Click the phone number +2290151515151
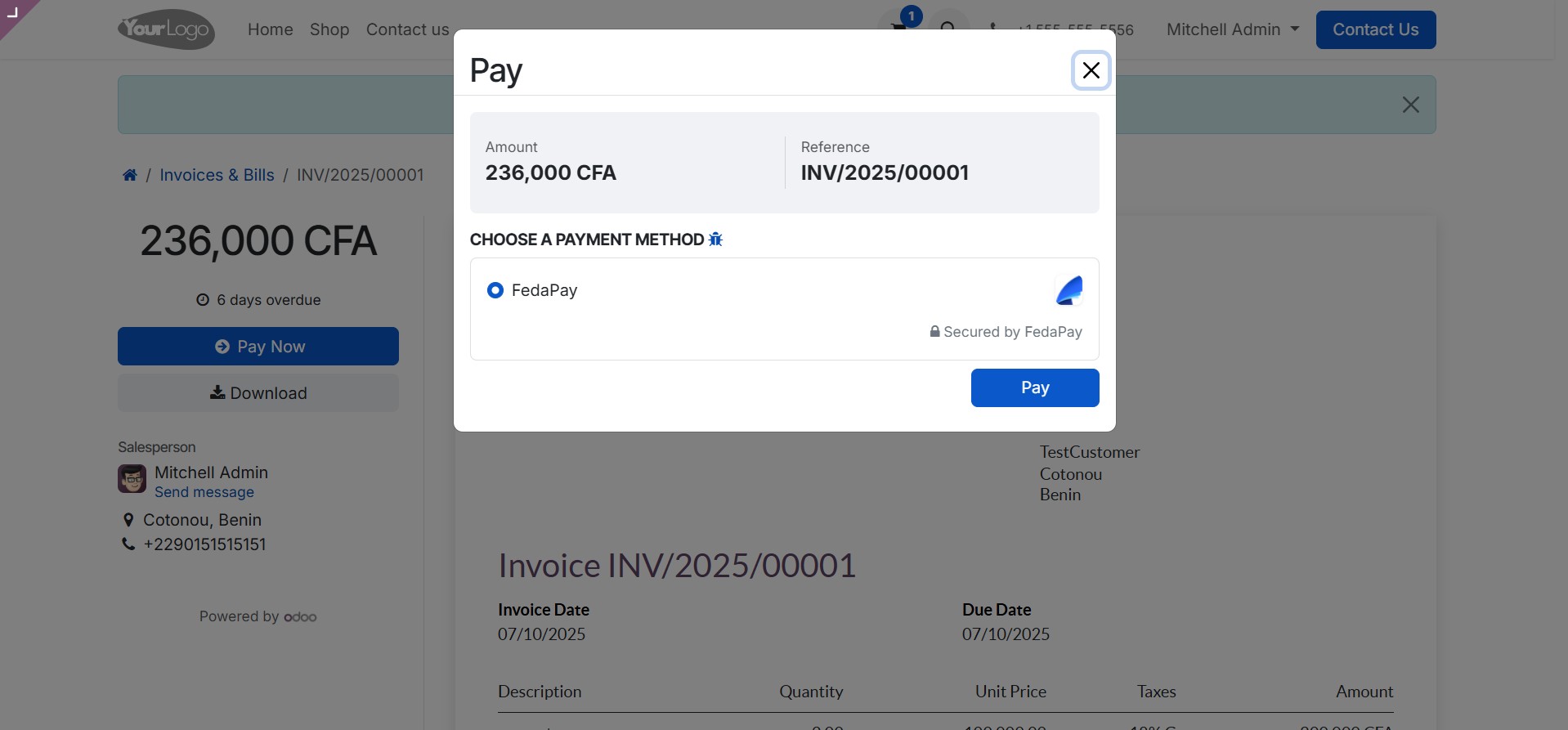1568x730 pixels. point(204,544)
